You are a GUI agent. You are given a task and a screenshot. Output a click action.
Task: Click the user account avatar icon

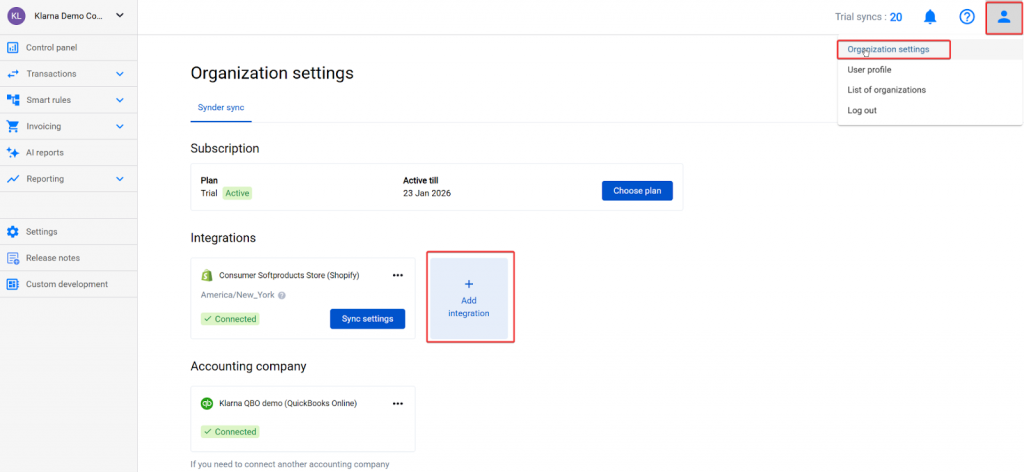[x=1004, y=17]
